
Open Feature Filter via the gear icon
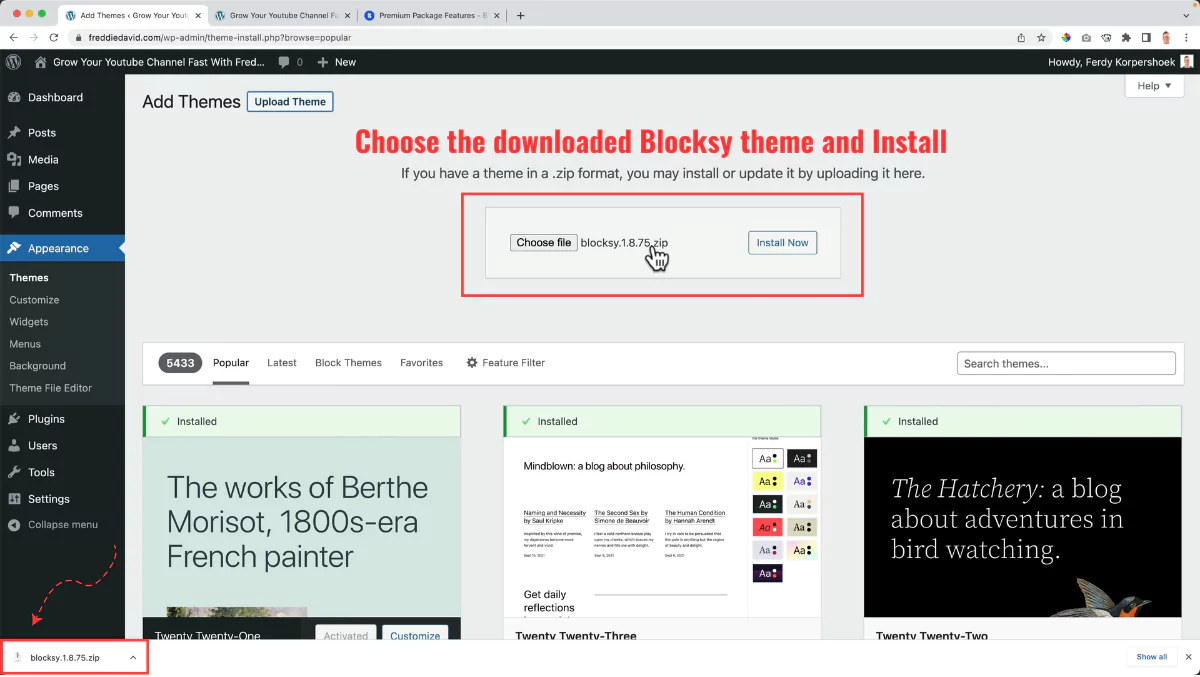click(x=471, y=363)
